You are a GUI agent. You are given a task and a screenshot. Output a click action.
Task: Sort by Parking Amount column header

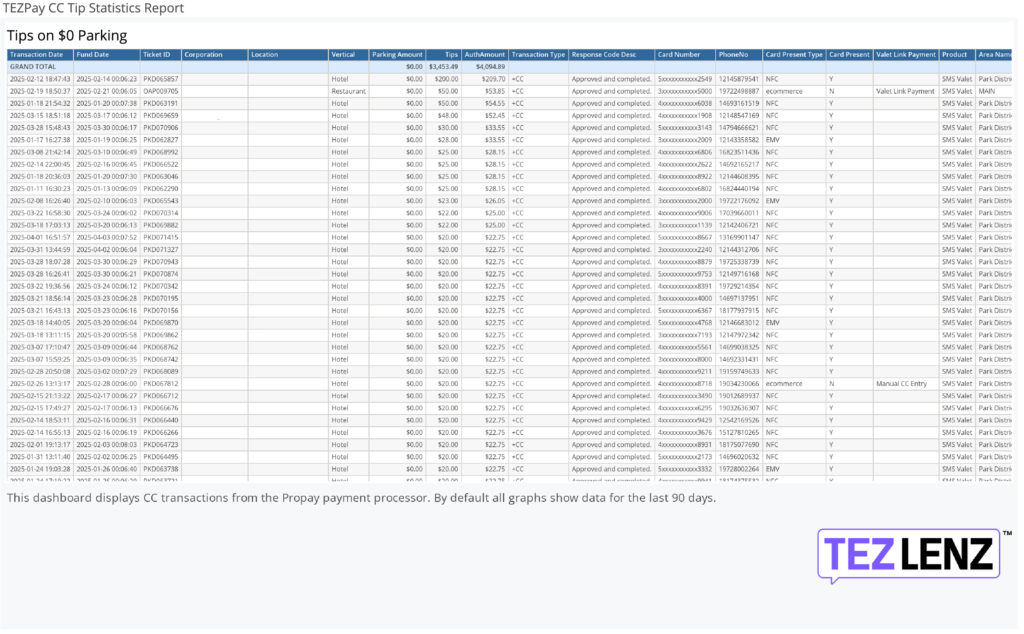[x=397, y=55]
